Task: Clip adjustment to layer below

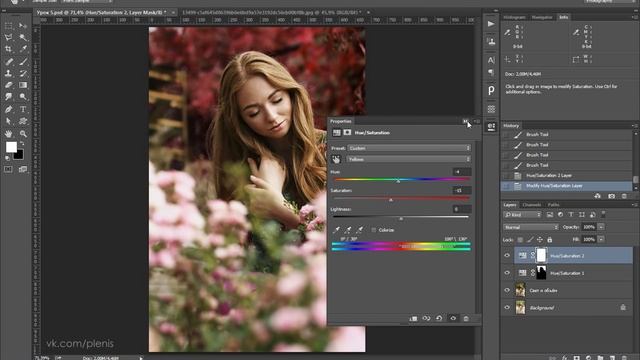Action: [413, 318]
